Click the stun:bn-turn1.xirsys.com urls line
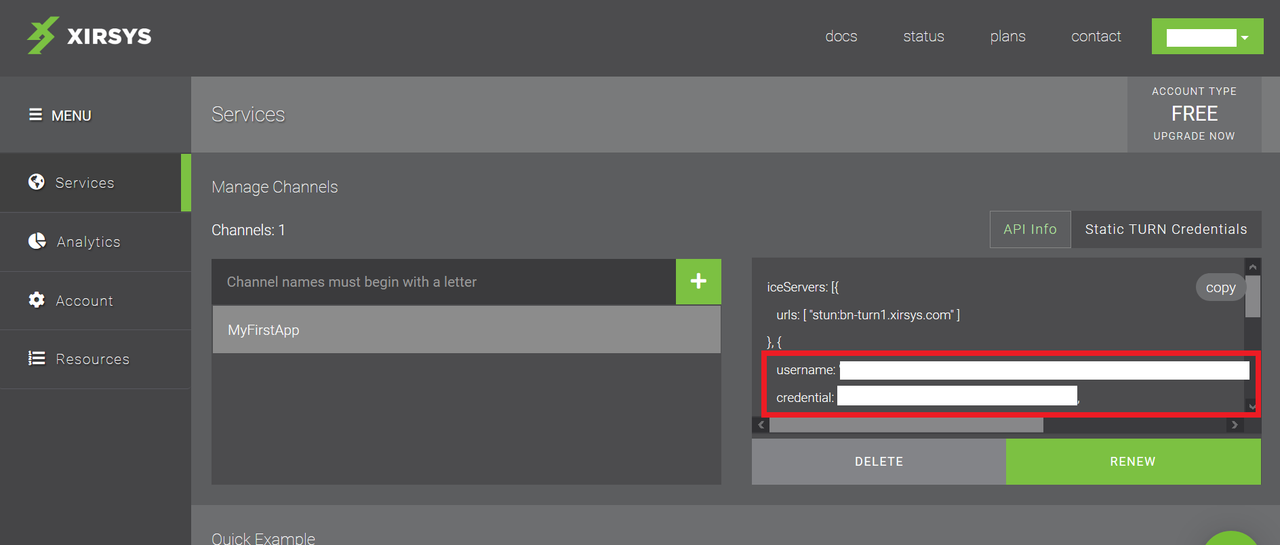Image resolution: width=1280 pixels, height=545 pixels. [x=868, y=315]
